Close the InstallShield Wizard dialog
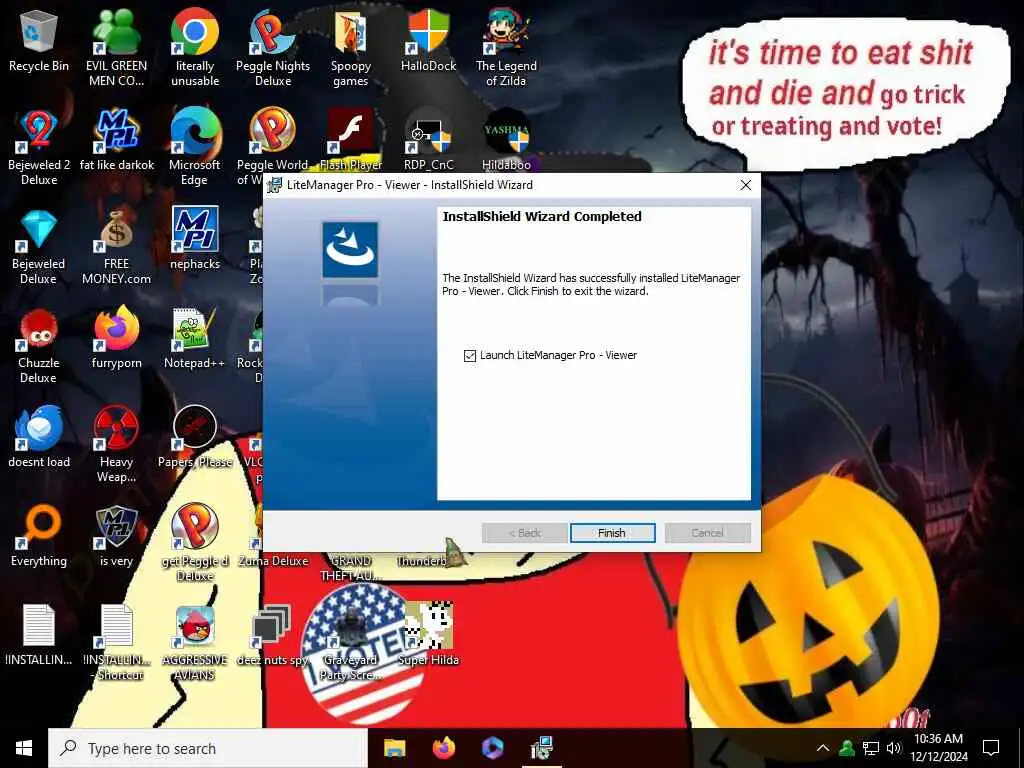The image size is (1024, 768). click(745, 185)
